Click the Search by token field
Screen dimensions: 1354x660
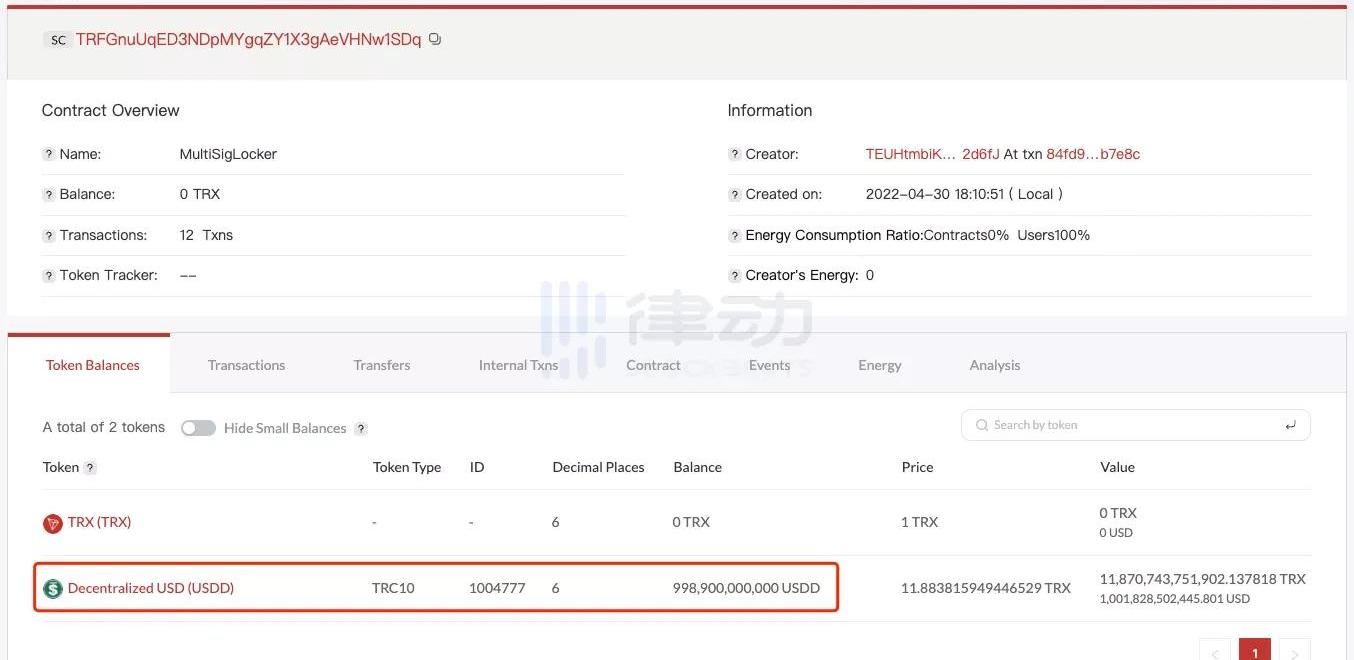point(1135,425)
